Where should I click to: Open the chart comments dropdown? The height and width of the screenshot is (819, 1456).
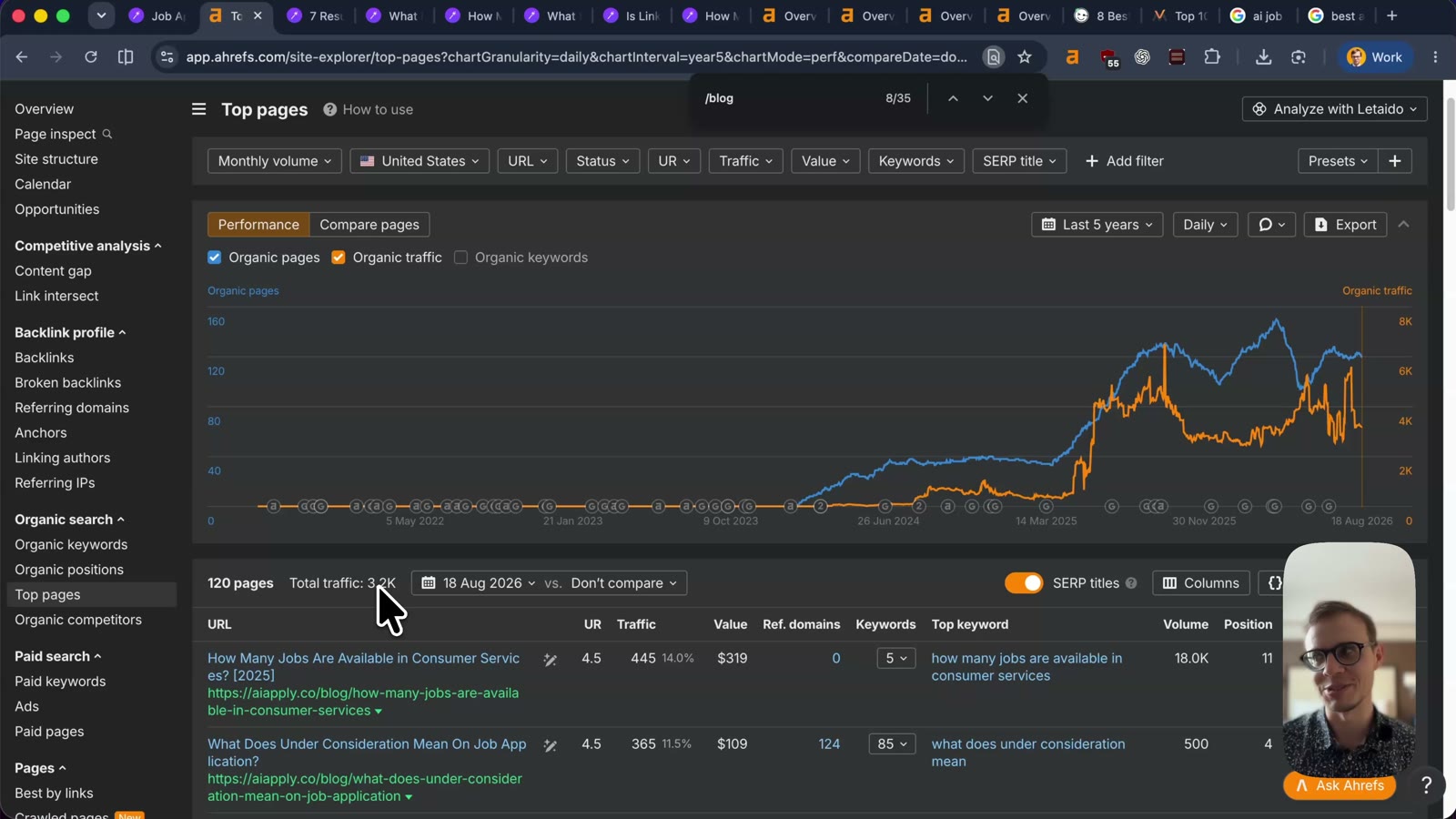[1271, 225]
